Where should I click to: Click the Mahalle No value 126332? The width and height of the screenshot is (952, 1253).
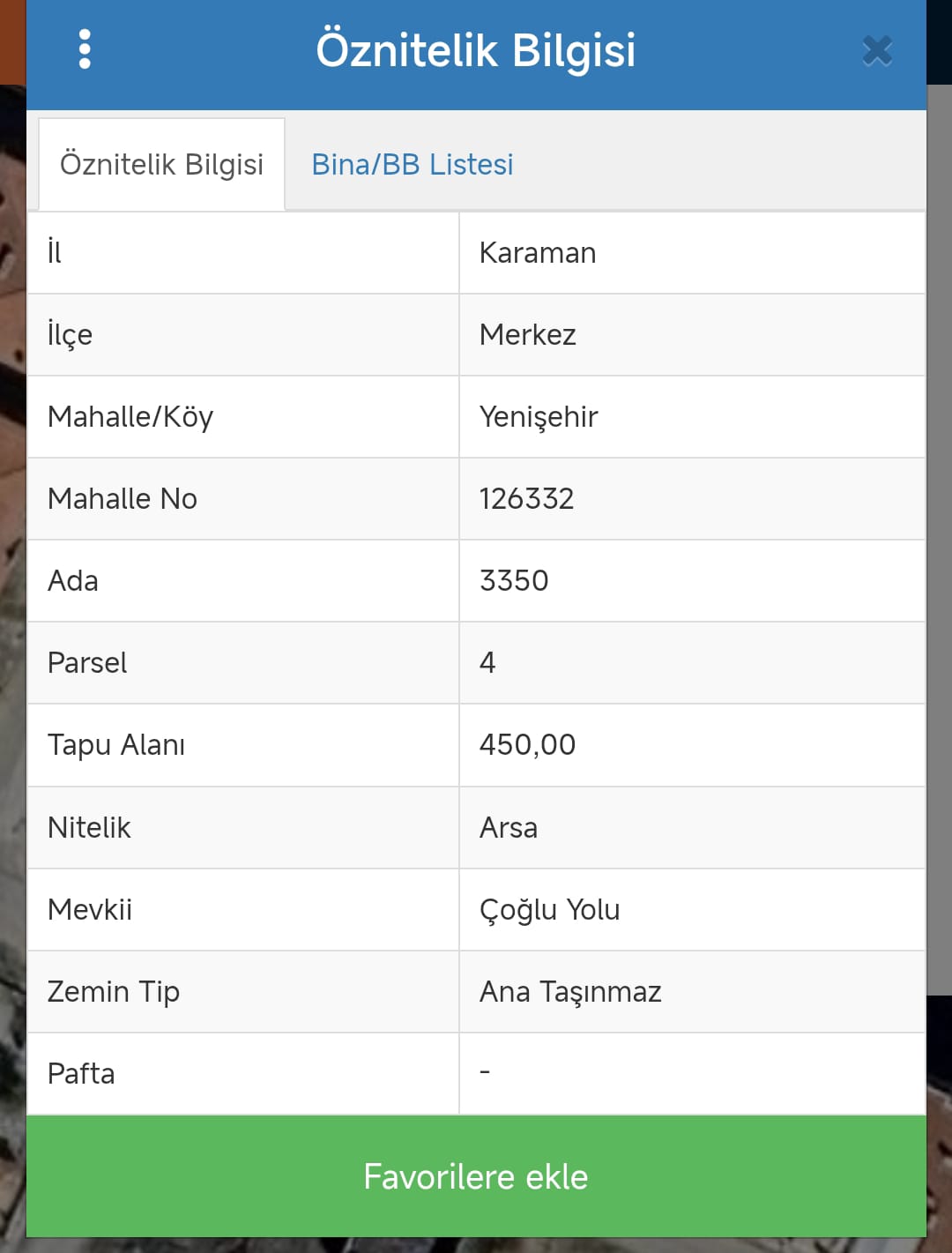pyautogui.click(x=526, y=499)
